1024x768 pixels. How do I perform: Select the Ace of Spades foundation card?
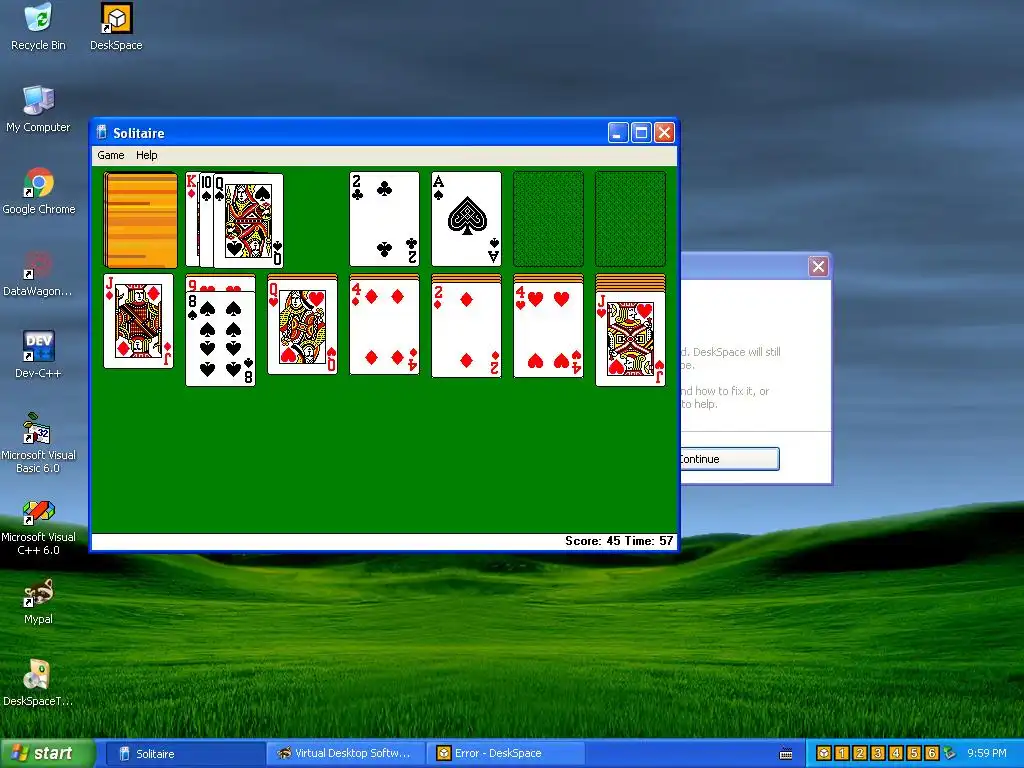tap(466, 219)
